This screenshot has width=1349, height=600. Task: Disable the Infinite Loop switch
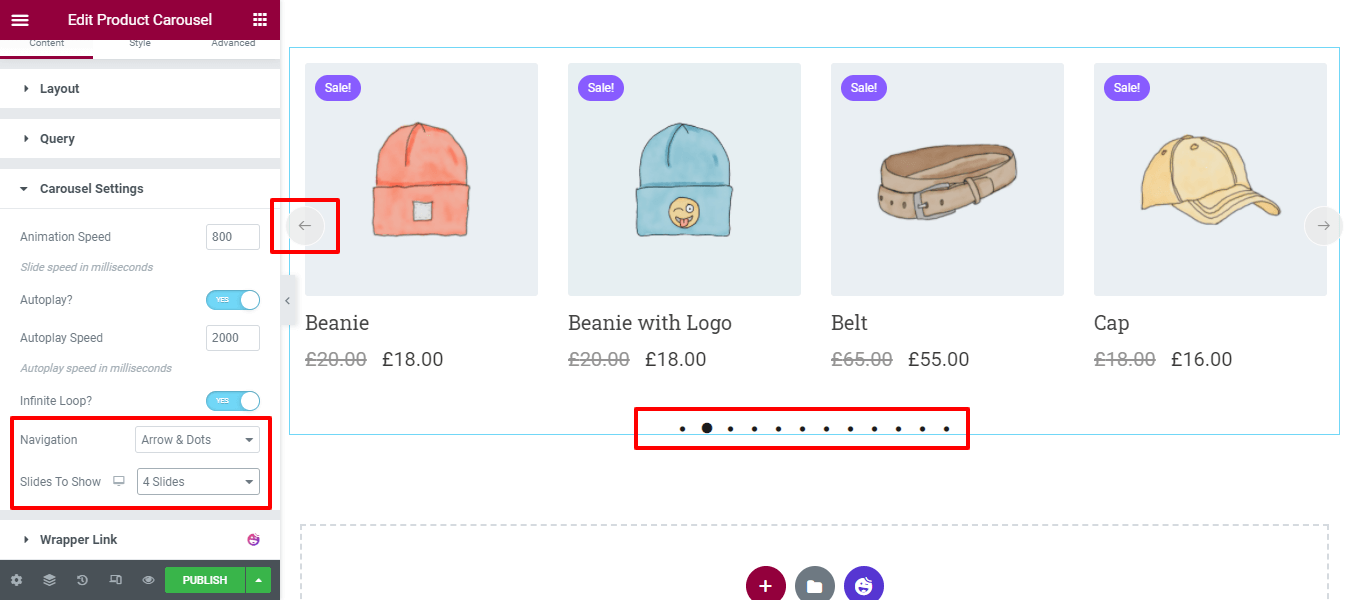pos(233,400)
